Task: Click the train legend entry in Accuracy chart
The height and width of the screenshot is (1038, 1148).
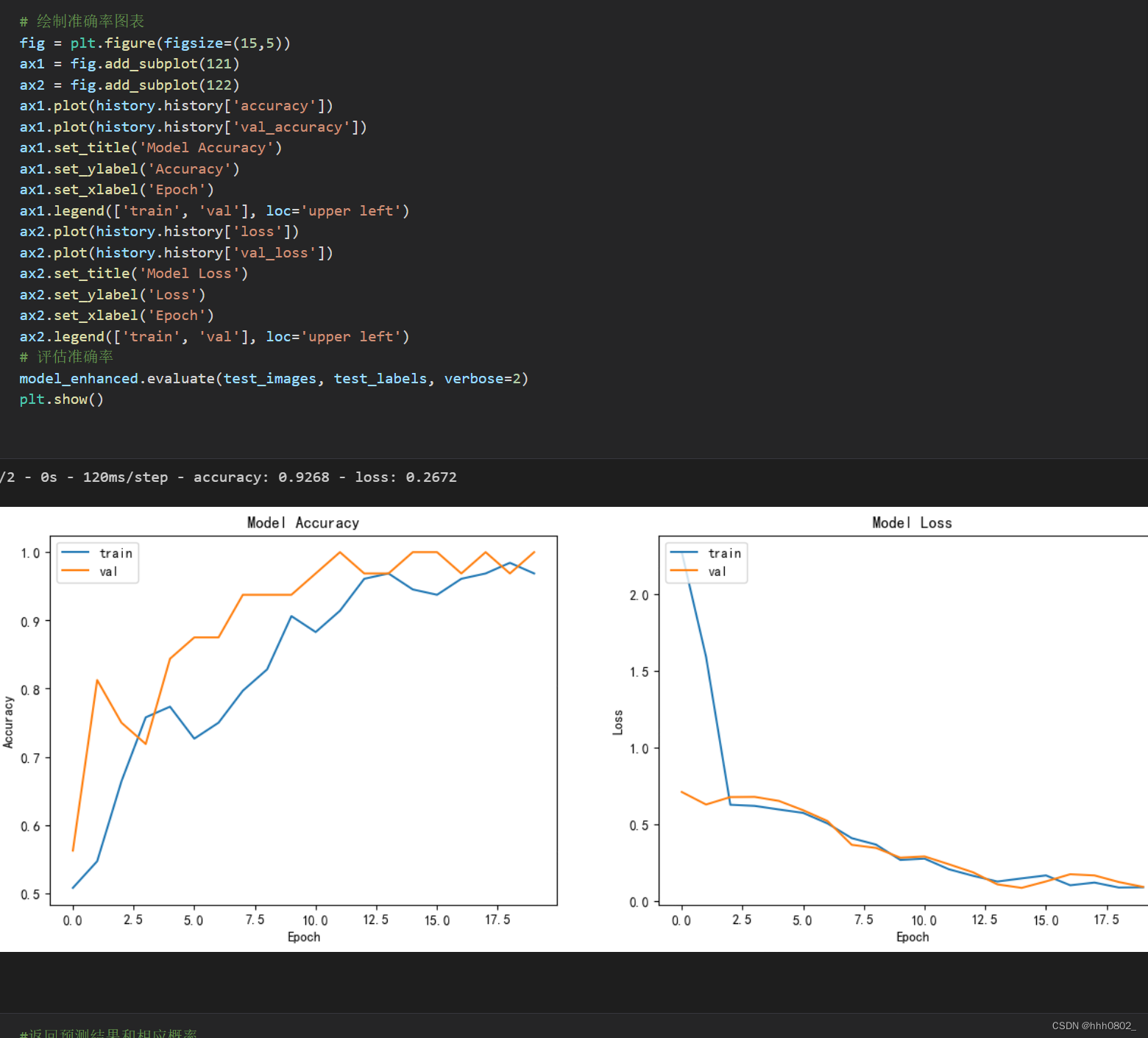Action: coord(97,553)
